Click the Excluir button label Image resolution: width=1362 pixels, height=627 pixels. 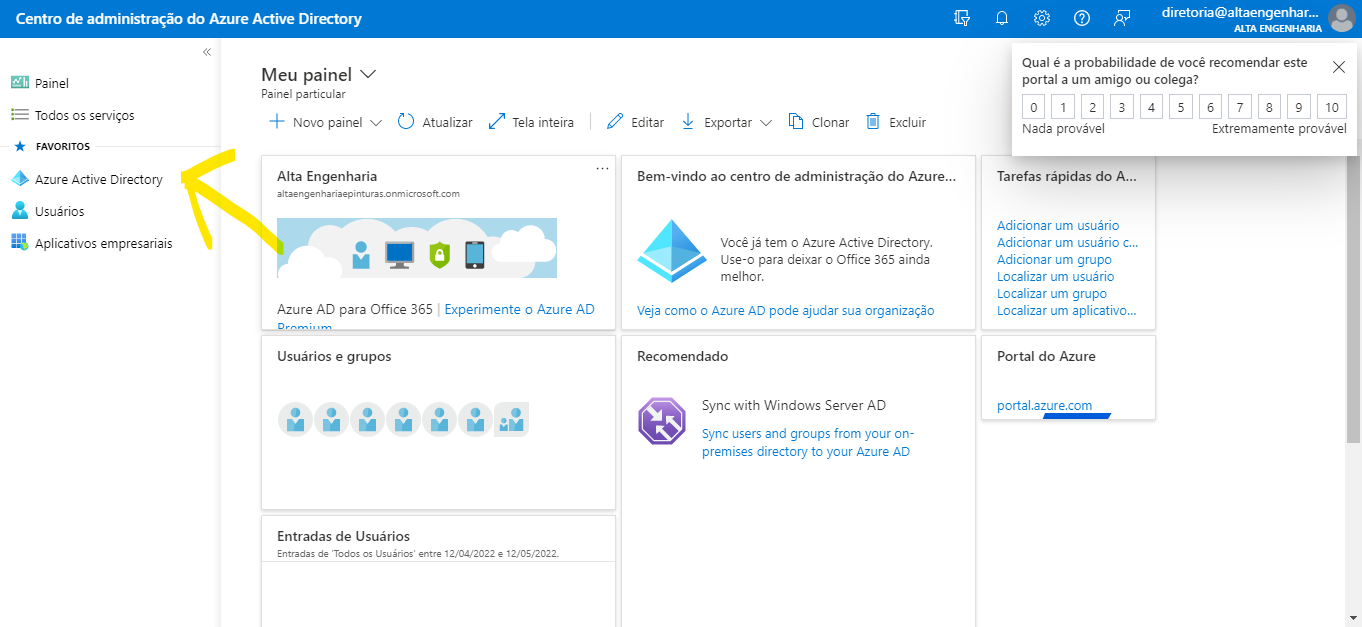[x=907, y=122]
